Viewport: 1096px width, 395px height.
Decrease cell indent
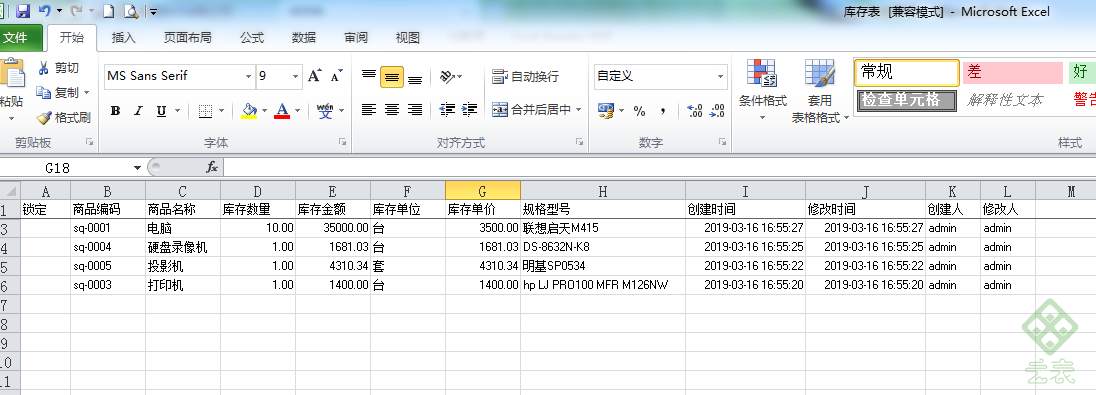447,110
